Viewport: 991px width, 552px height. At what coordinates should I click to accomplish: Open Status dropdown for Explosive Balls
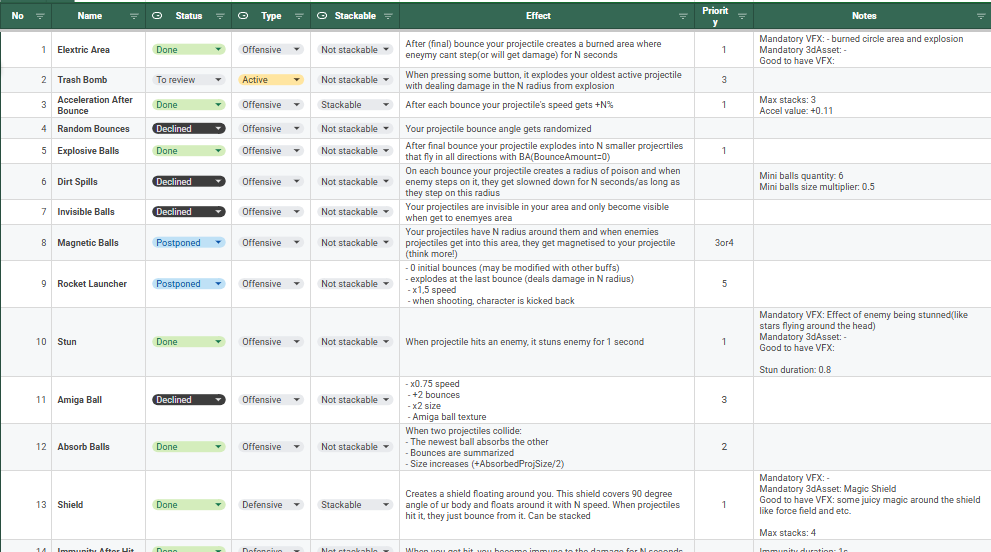[188, 150]
